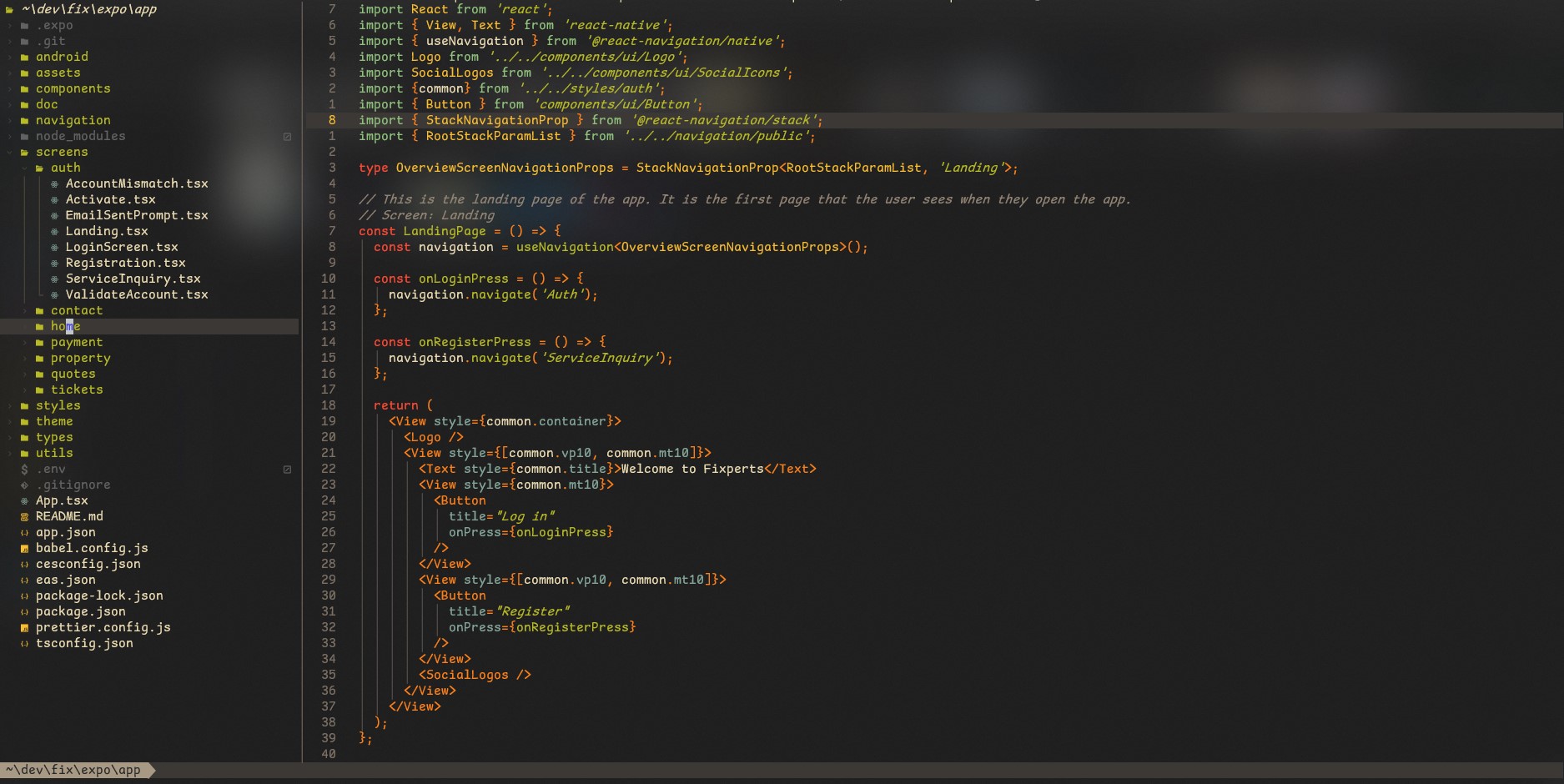Click the dollar sign icon beside .env
Image resolution: width=1564 pixels, height=784 pixels.
[24, 470]
